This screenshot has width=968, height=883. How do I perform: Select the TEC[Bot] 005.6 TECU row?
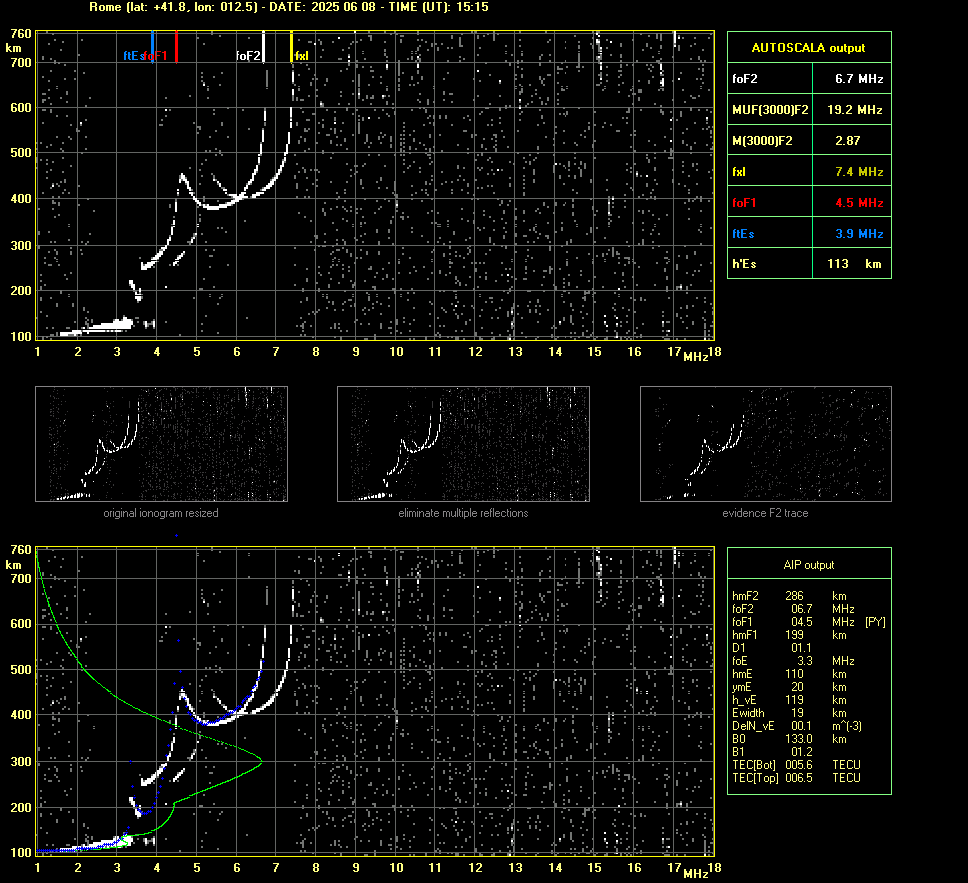pyautogui.click(x=796, y=764)
